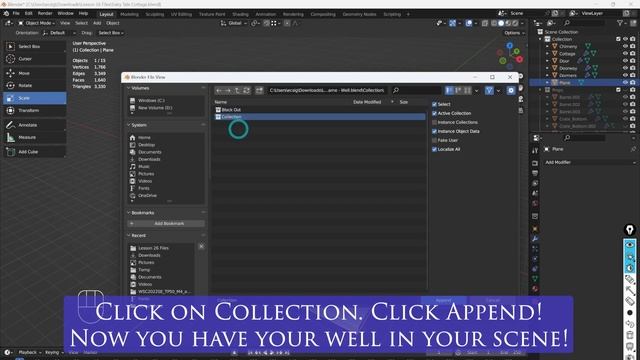Image resolution: width=640 pixels, height=360 pixels.
Task: Refresh the File View listing
Action: click(x=246, y=90)
